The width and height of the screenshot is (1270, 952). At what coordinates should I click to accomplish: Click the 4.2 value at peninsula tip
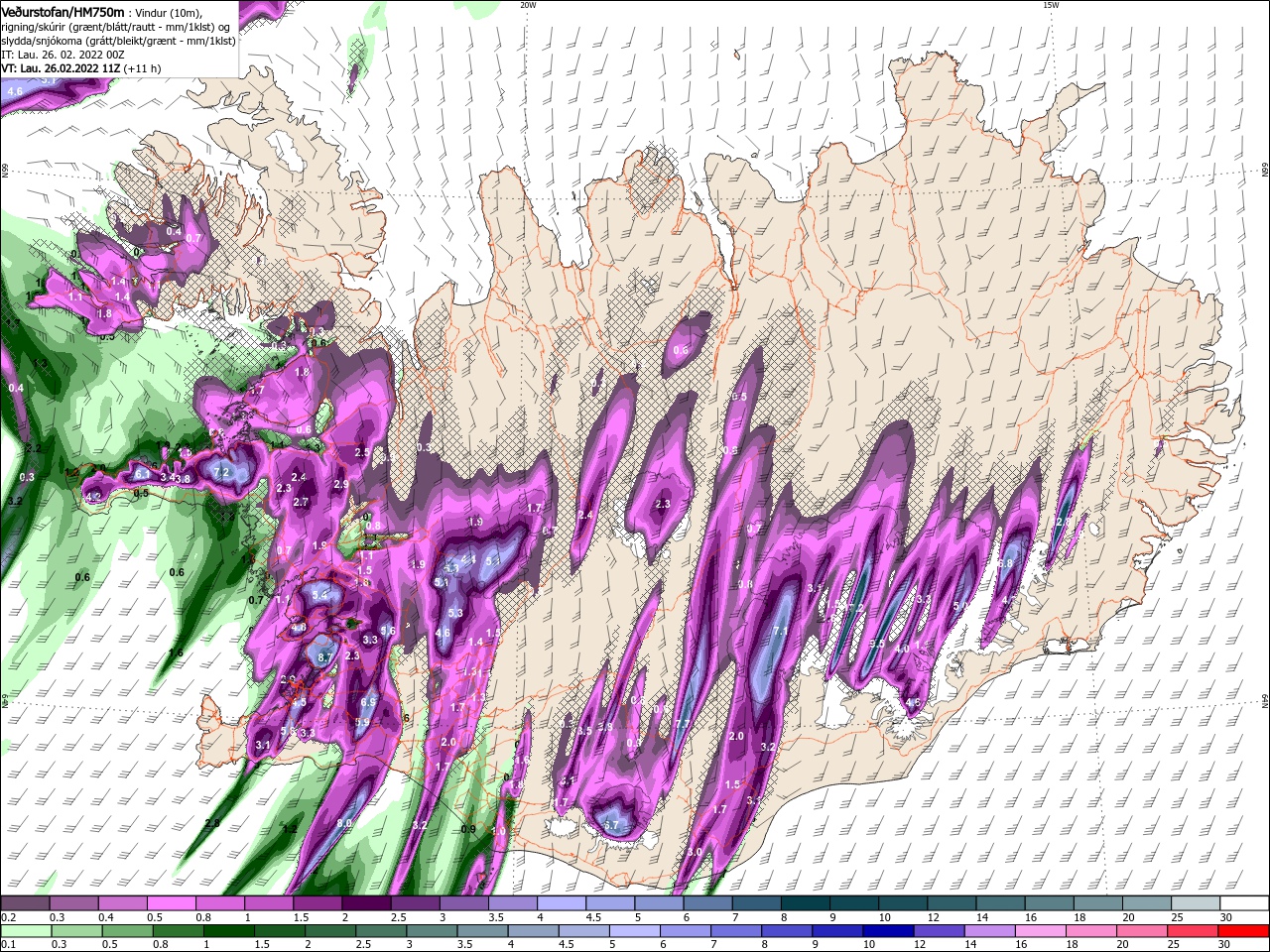pyautogui.click(x=94, y=496)
